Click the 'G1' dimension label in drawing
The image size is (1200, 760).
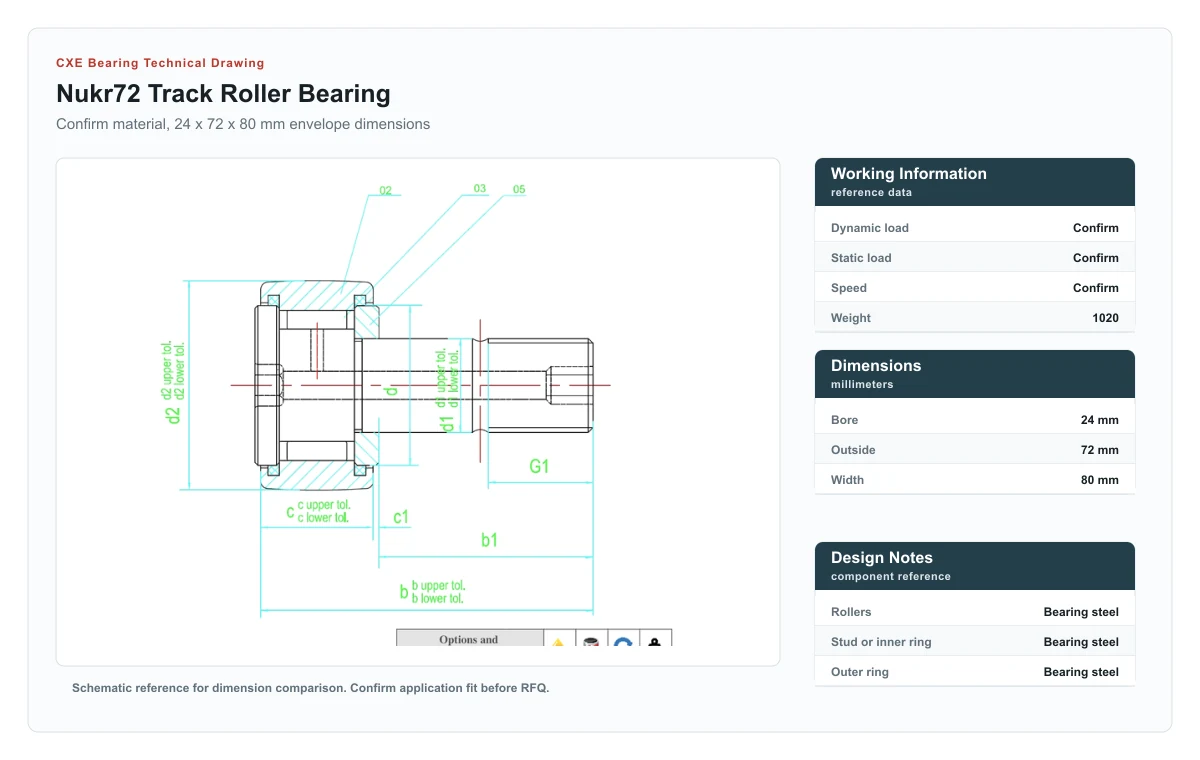click(x=539, y=466)
